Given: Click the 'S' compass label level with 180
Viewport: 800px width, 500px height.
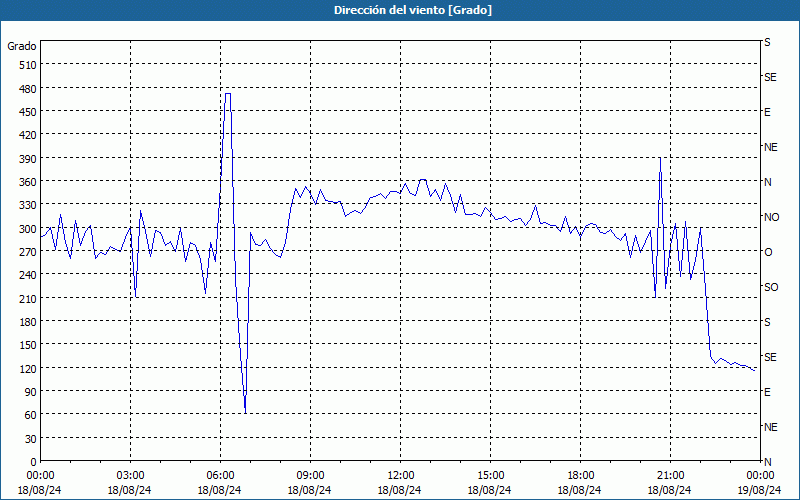Looking at the screenshot, I should pos(767,322).
